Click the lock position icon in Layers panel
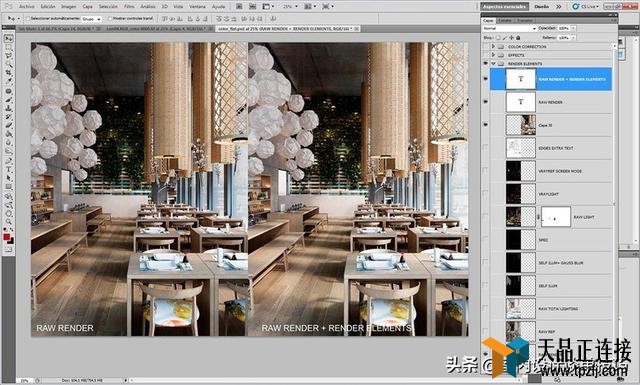The image size is (640, 385). tap(511, 38)
